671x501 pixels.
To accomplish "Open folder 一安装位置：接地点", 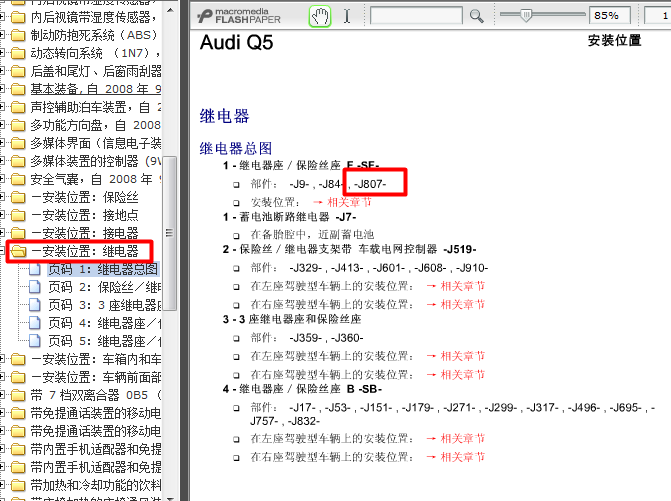I will [x=85, y=215].
